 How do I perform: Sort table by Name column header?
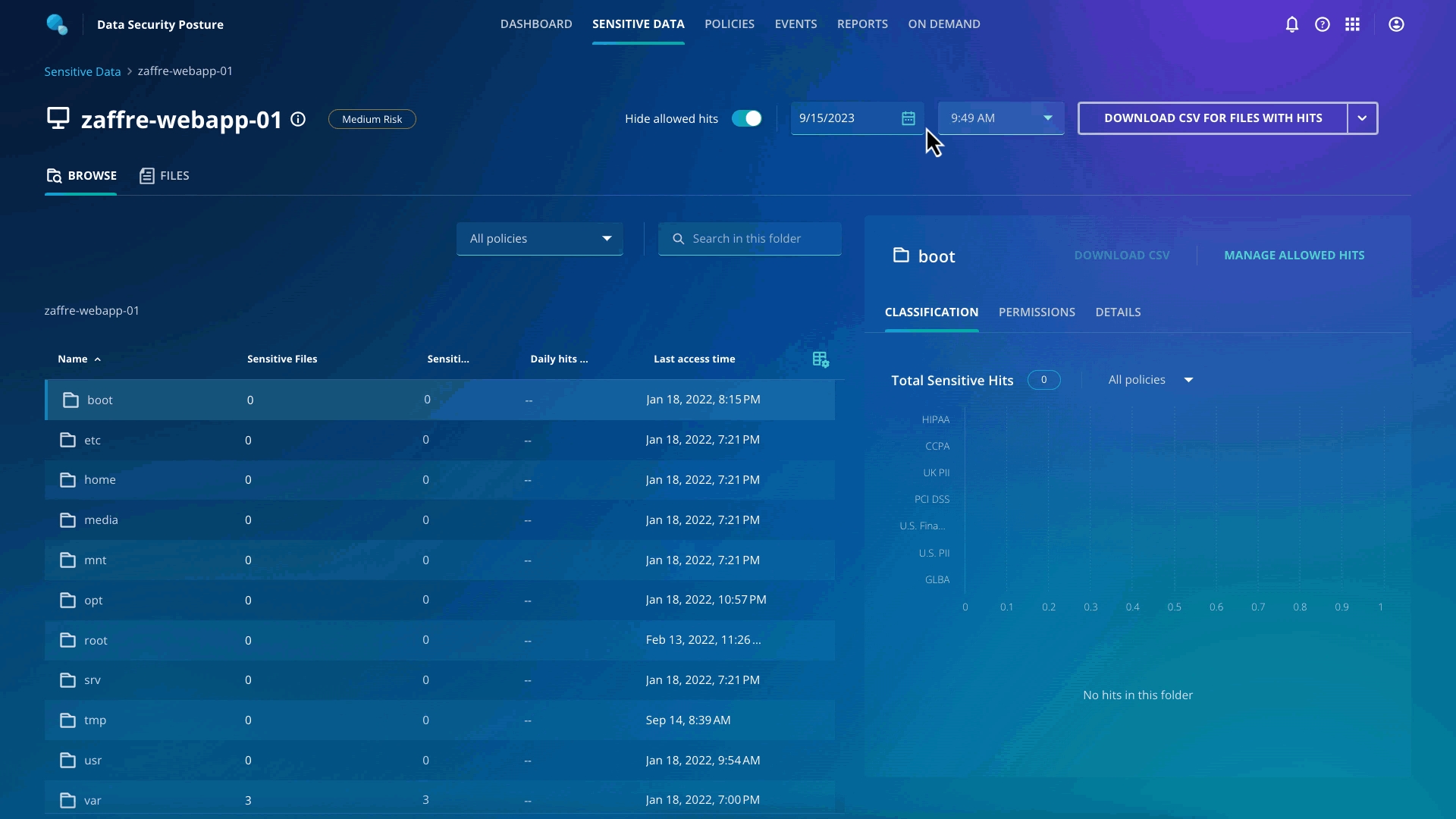pyautogui.click(x=73, y=359)
